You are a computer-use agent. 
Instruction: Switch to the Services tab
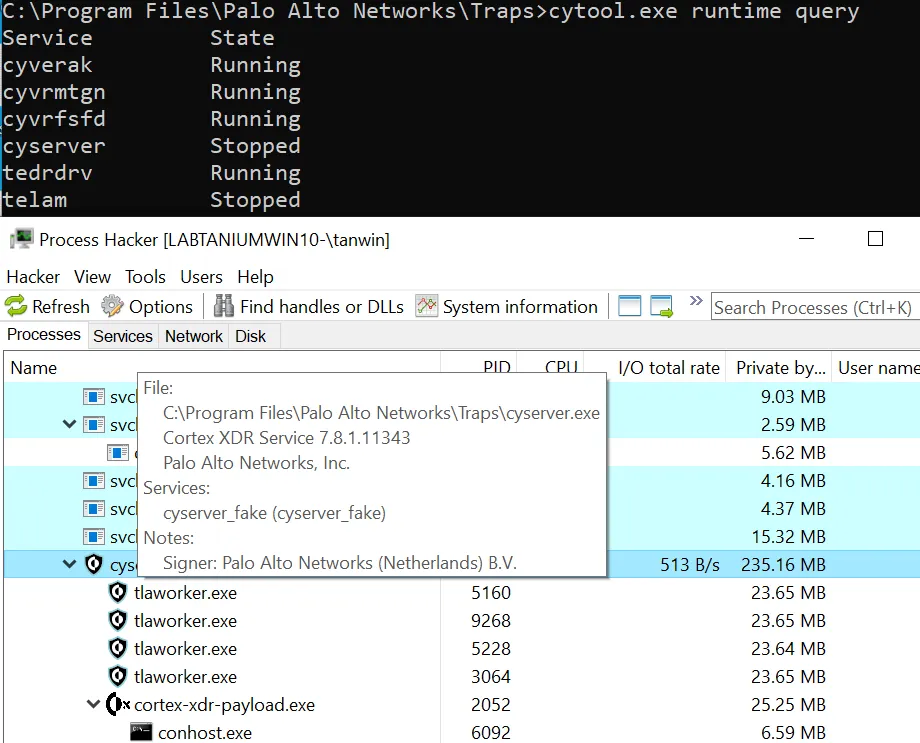pos(123,336)
